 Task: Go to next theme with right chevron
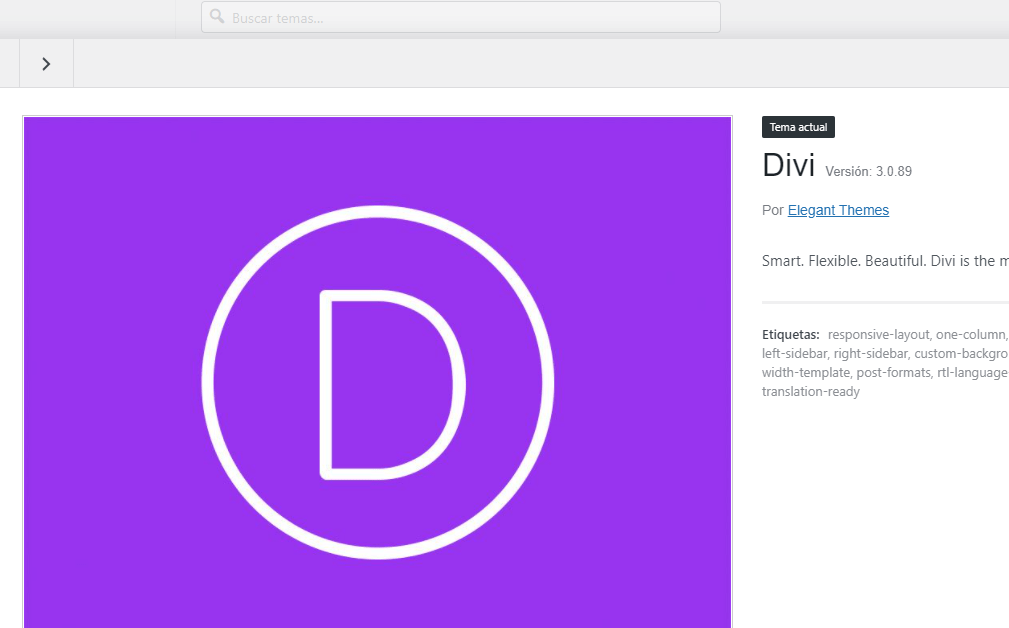[46, 64]
